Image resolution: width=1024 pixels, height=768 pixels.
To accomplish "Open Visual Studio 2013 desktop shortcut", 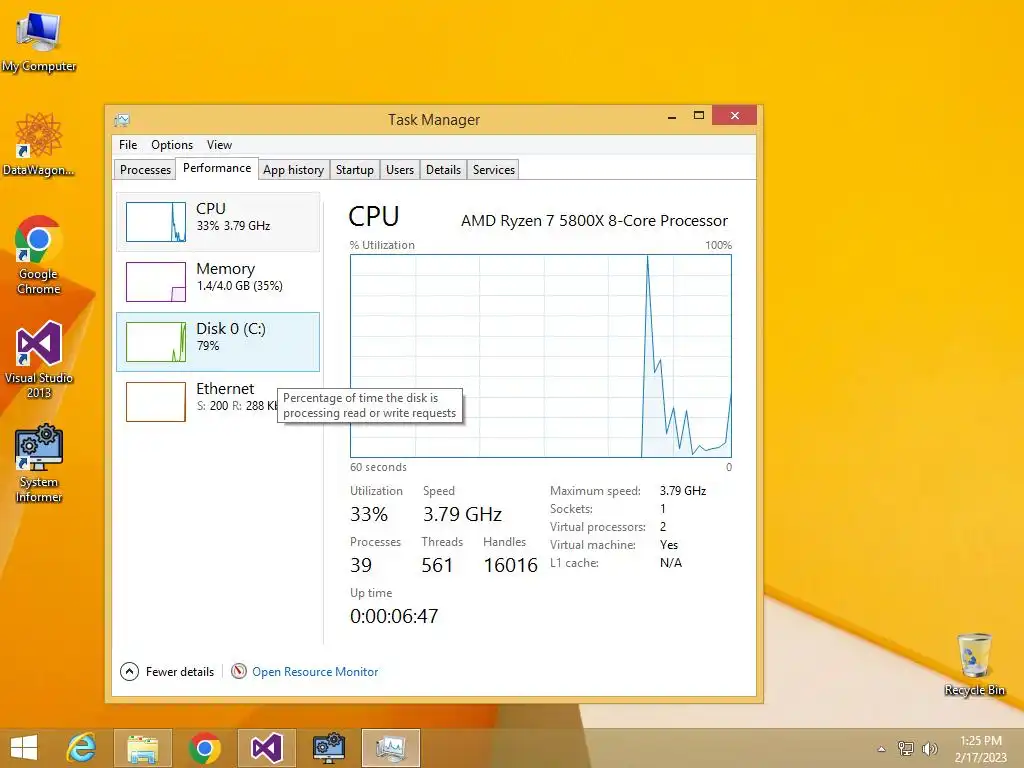I will [x=39, y=359].
